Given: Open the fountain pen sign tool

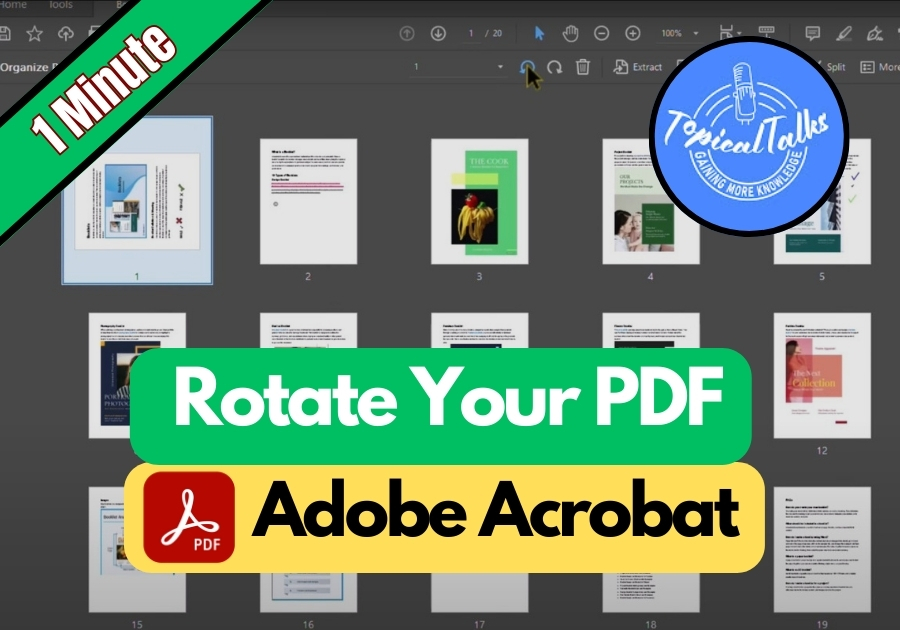Looking at the screenshot, I should tap(875, 33).
